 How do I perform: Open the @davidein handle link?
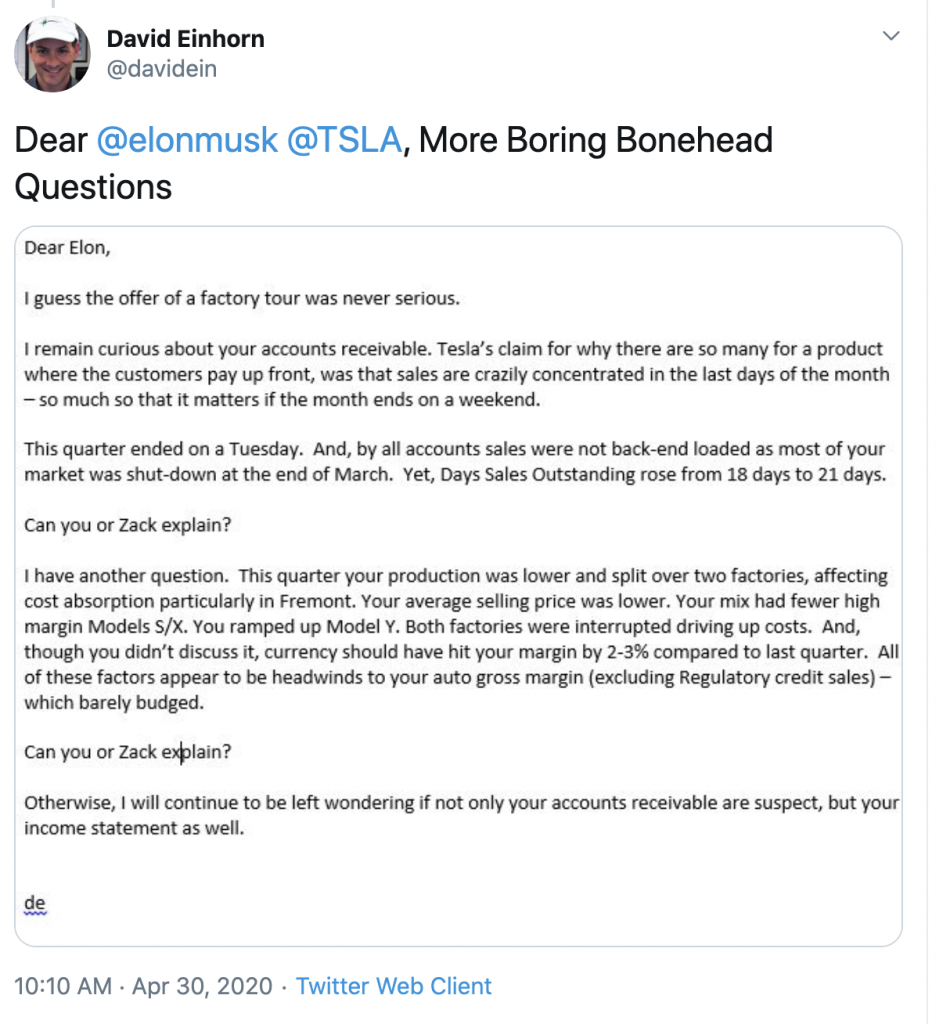[161, 69]
